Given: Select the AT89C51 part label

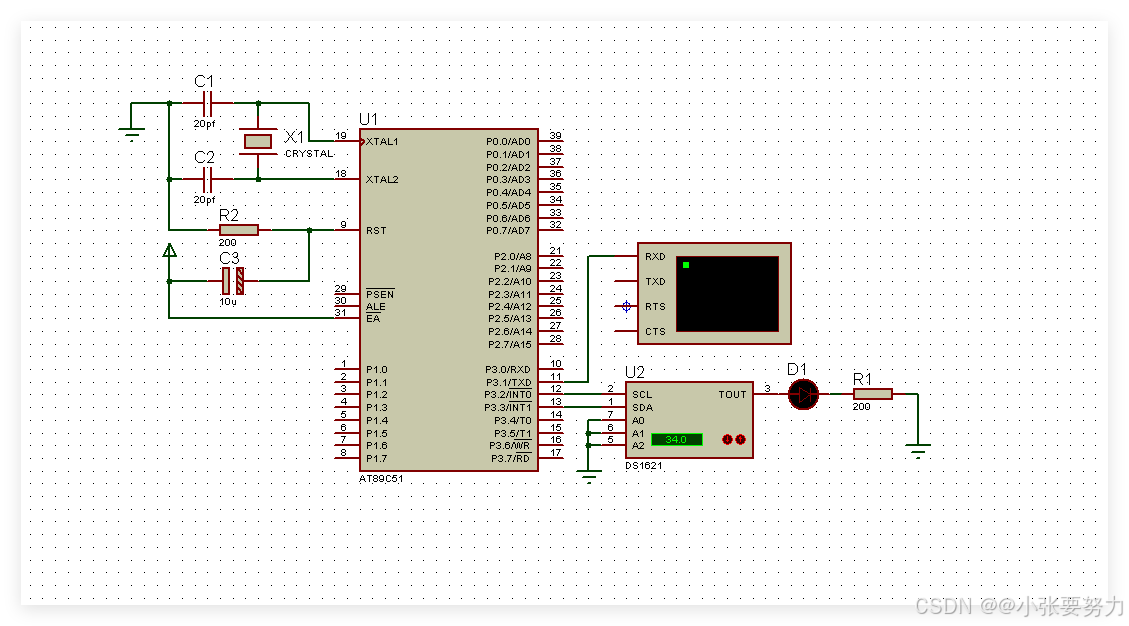Looking at the screenshot, I should (x=381, y=478).
